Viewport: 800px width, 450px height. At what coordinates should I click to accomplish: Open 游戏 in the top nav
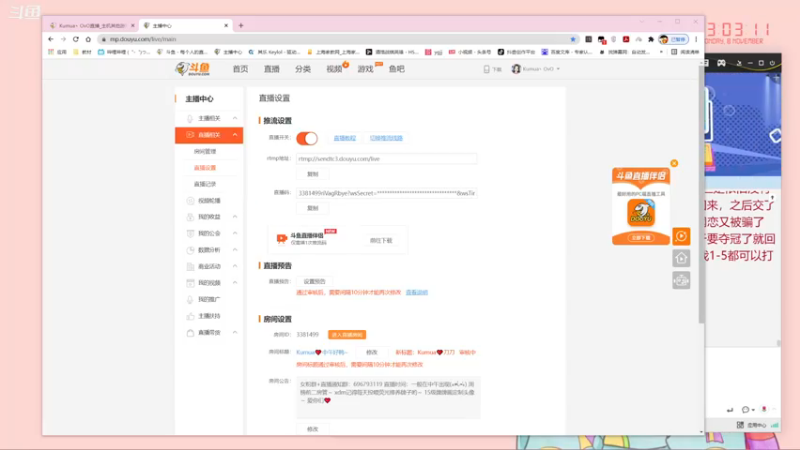click(365, 69)
